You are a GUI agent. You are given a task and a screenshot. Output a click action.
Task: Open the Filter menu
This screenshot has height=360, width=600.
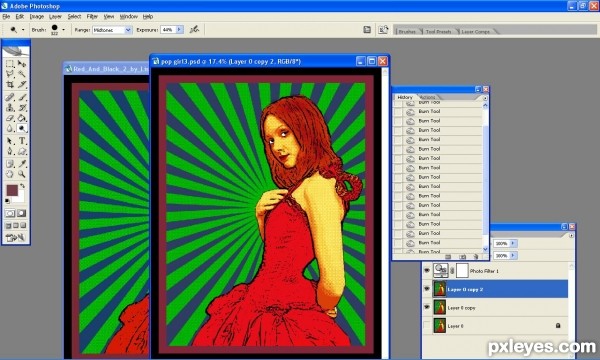[x=92, y=16]
